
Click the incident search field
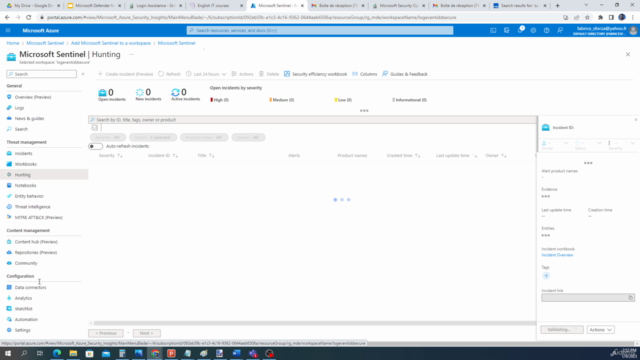[x=312, y=120]
